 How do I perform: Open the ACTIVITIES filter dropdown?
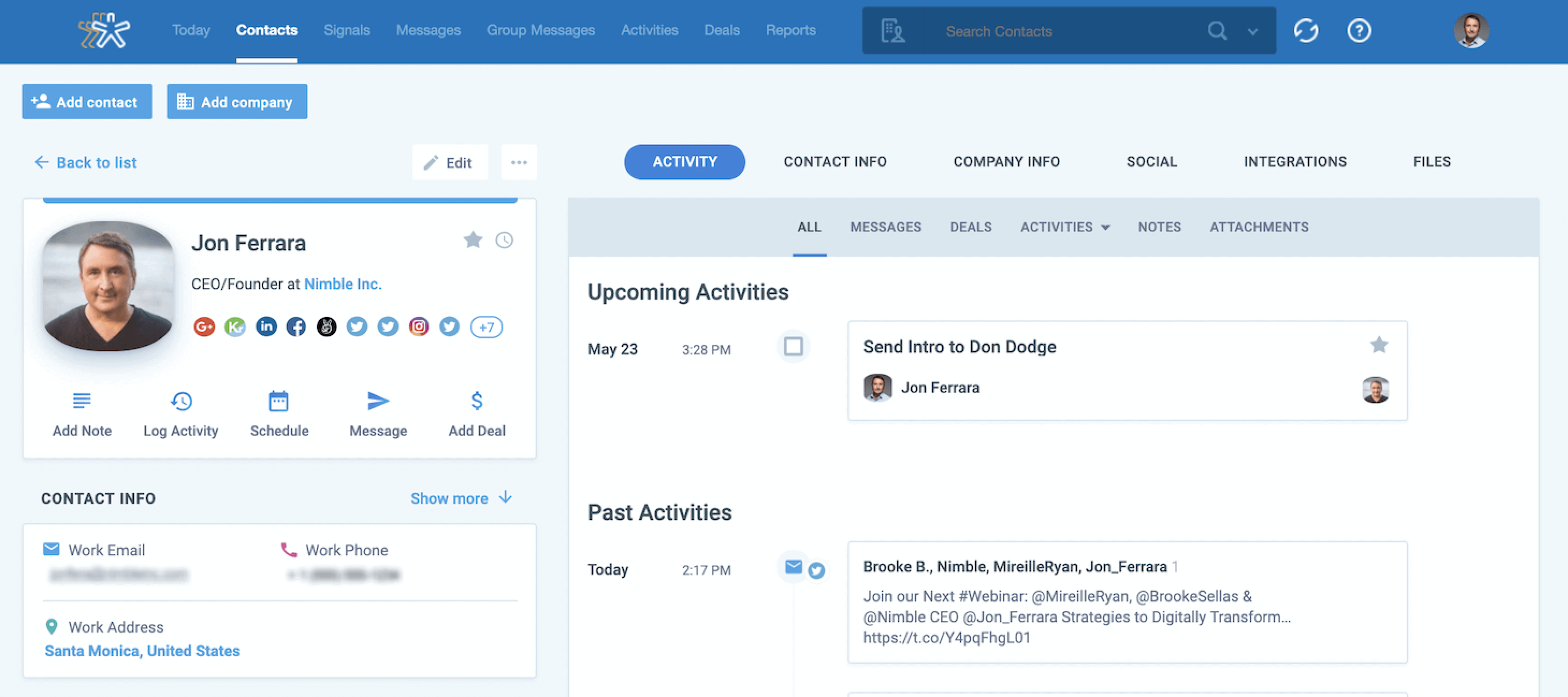[1065, 227]
